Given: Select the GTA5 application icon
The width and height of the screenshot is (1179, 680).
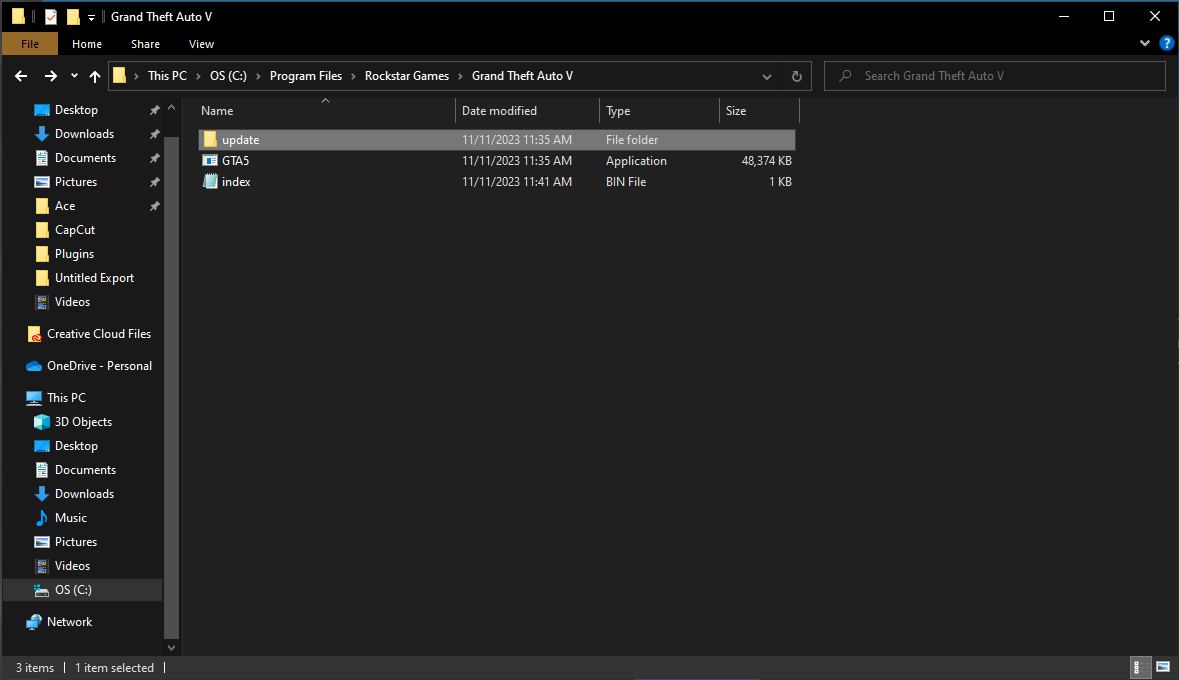Looking at the screenshot, I should (x=210, y=160).
